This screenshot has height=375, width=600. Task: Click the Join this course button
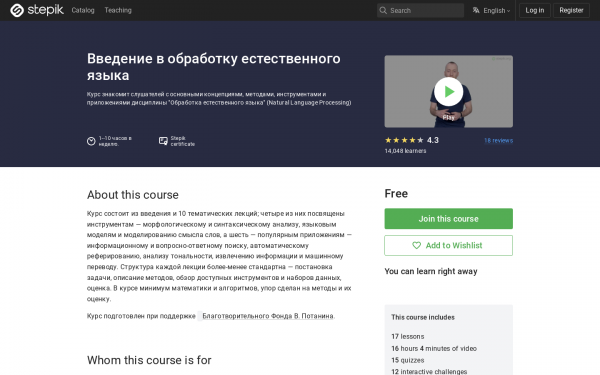(448, 219)
